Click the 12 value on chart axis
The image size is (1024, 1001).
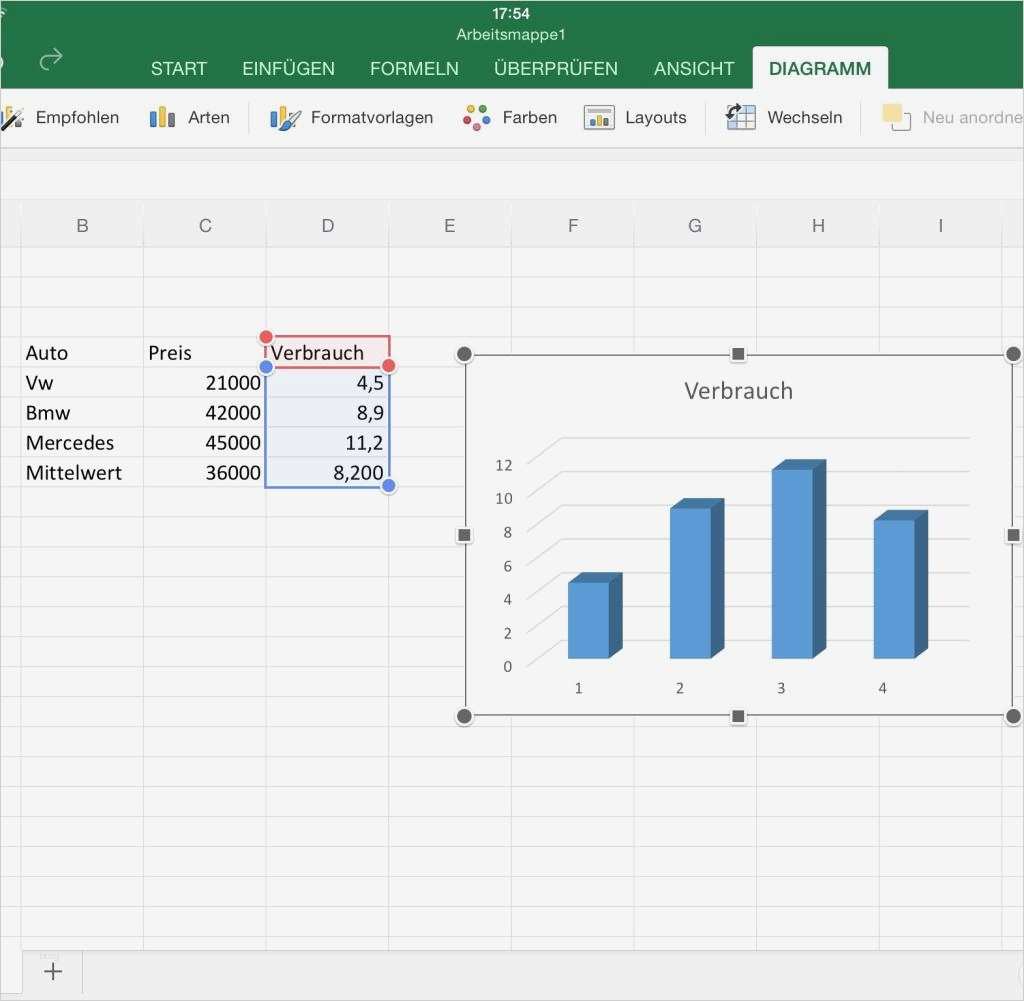[504, 465]
